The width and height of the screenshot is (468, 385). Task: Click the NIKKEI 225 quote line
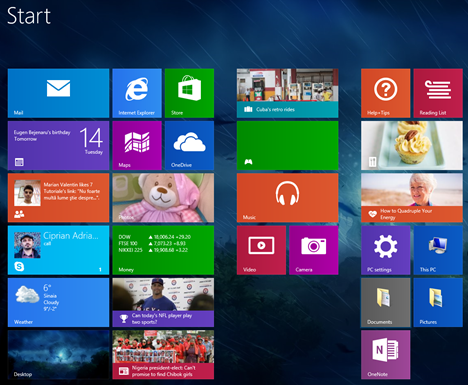pyautogui.click(x=153, y=250)
